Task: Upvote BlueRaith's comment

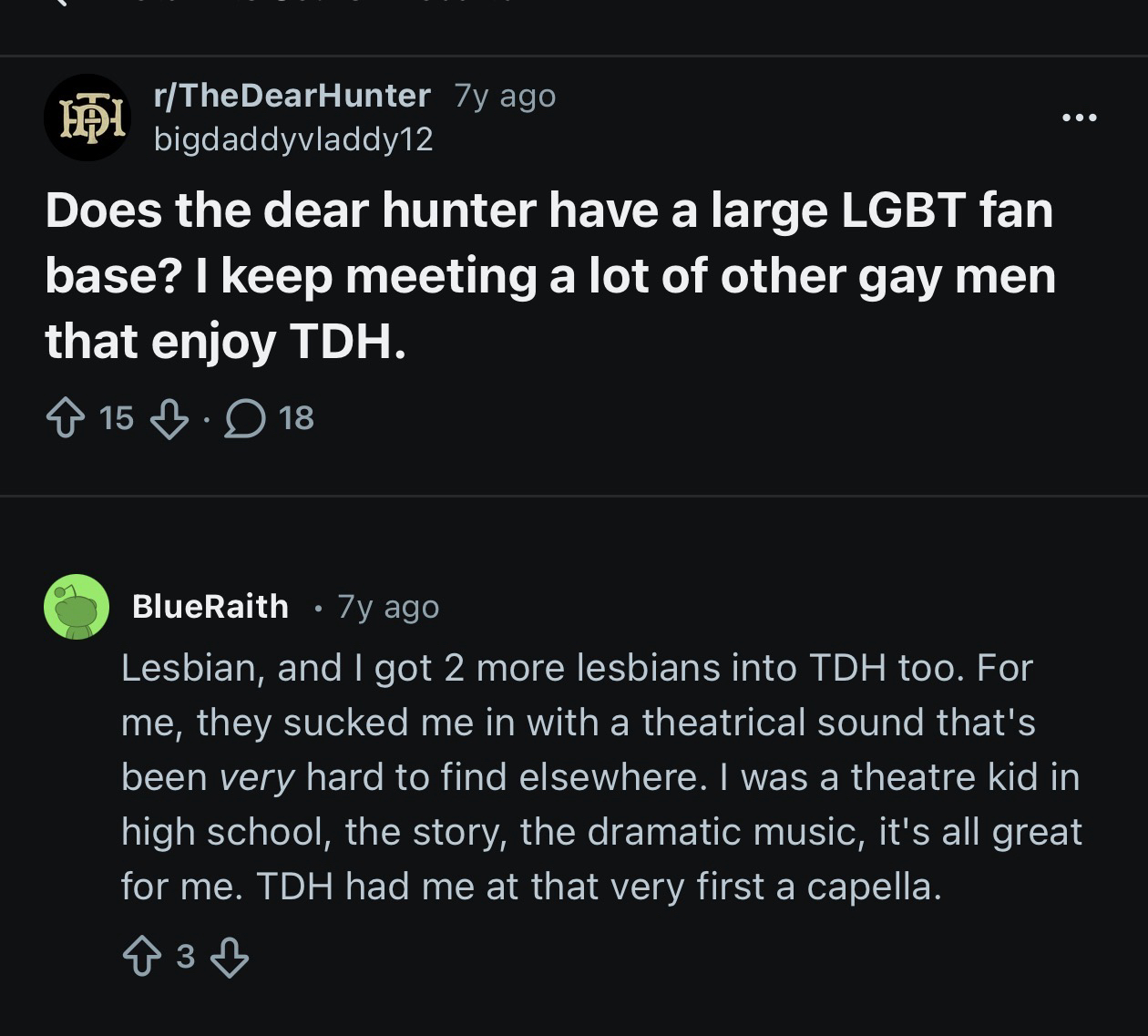Action: pos(141,958)
